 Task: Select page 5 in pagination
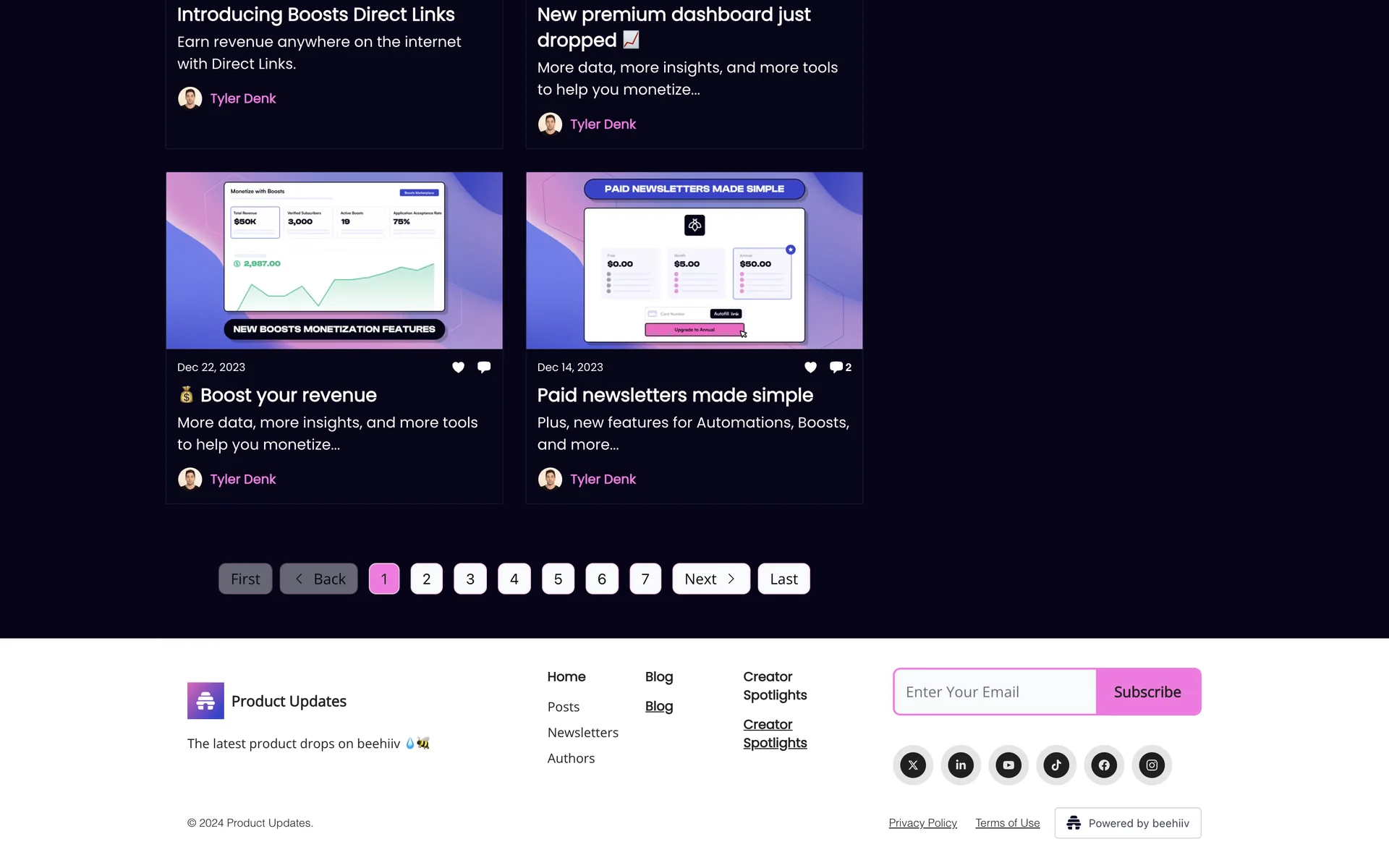(558, 579)
